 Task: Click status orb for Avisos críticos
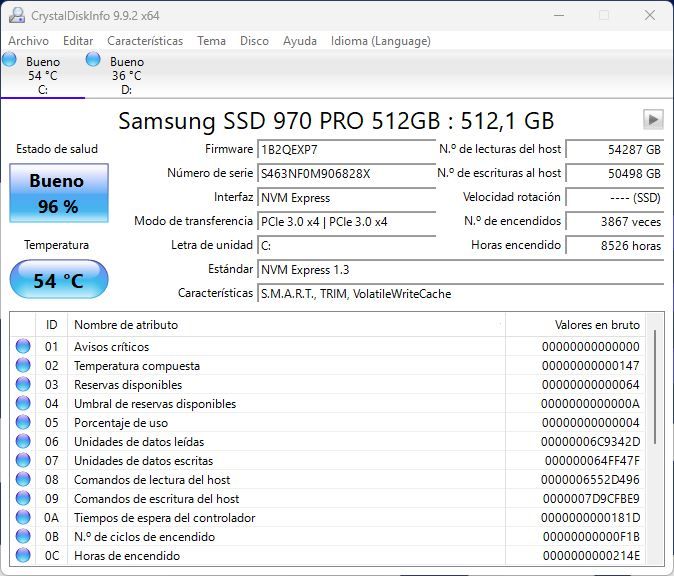(23, 346)
